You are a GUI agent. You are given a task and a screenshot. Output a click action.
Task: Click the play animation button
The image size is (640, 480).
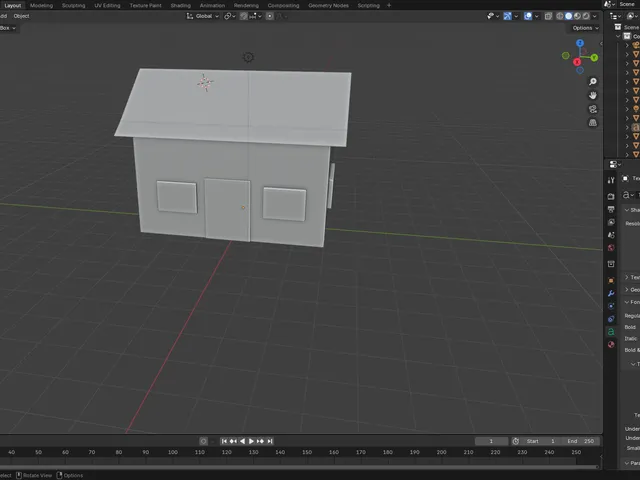pyautogui.click(x=251, y=441)
